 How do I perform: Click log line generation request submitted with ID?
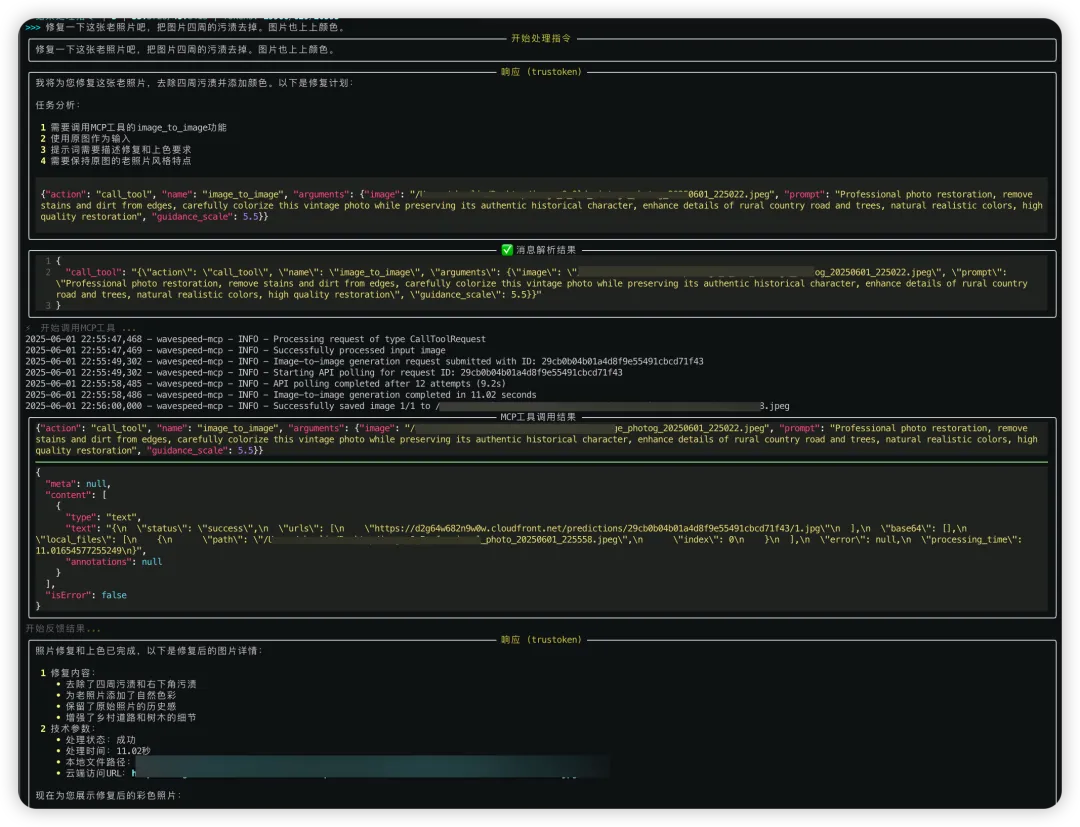coord(364,362)
